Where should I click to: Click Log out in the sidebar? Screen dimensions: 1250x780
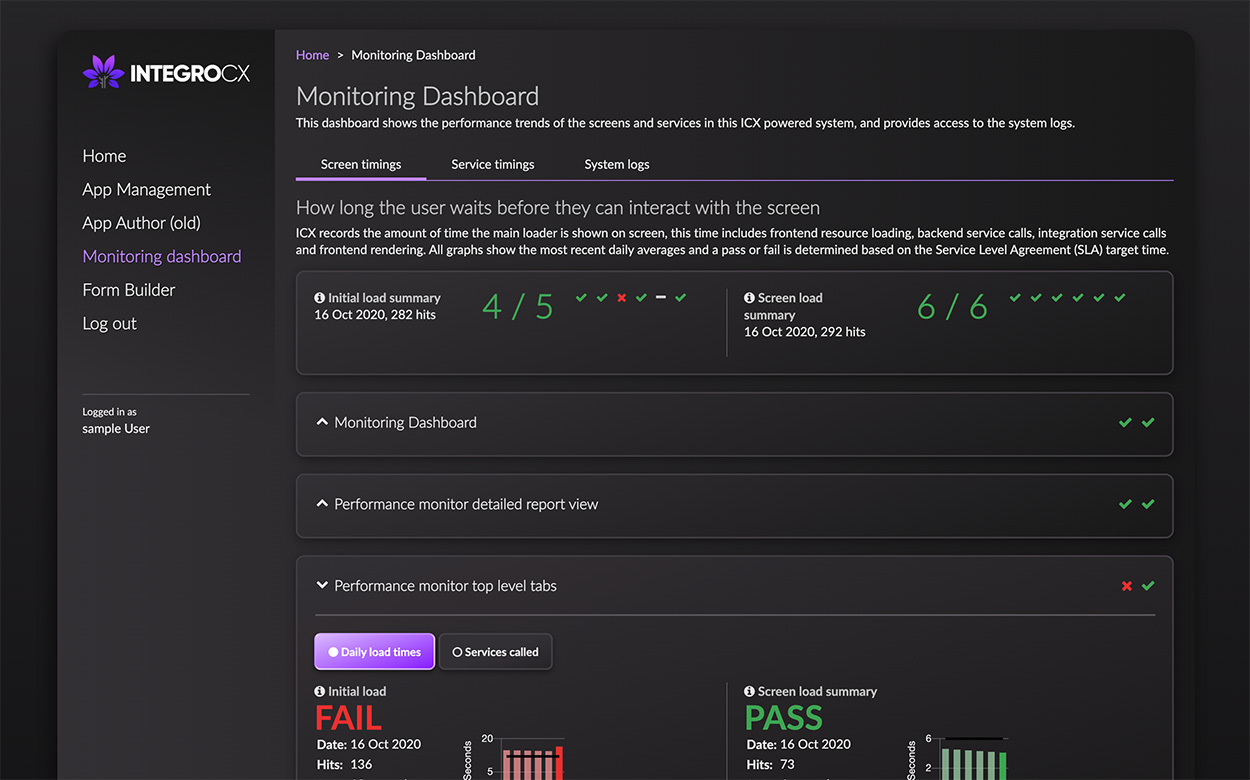110,324
